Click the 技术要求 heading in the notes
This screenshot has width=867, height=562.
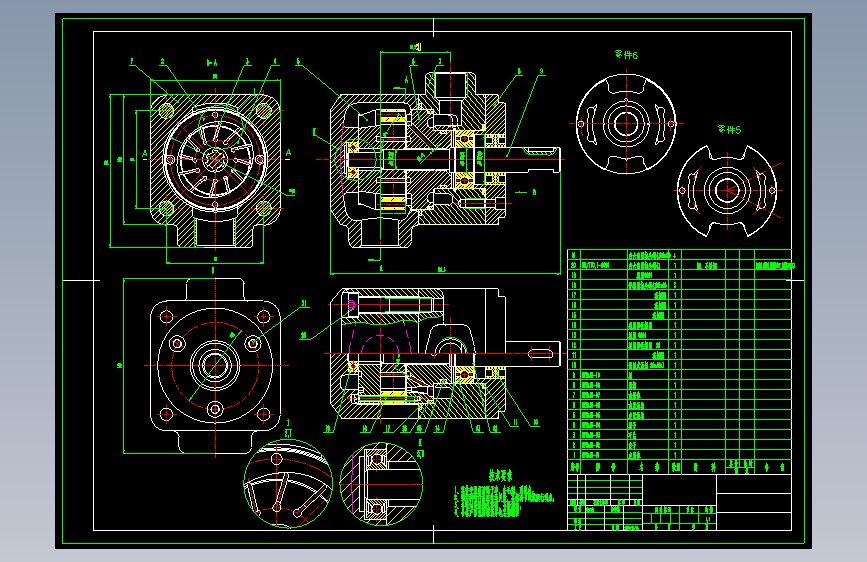500,475
